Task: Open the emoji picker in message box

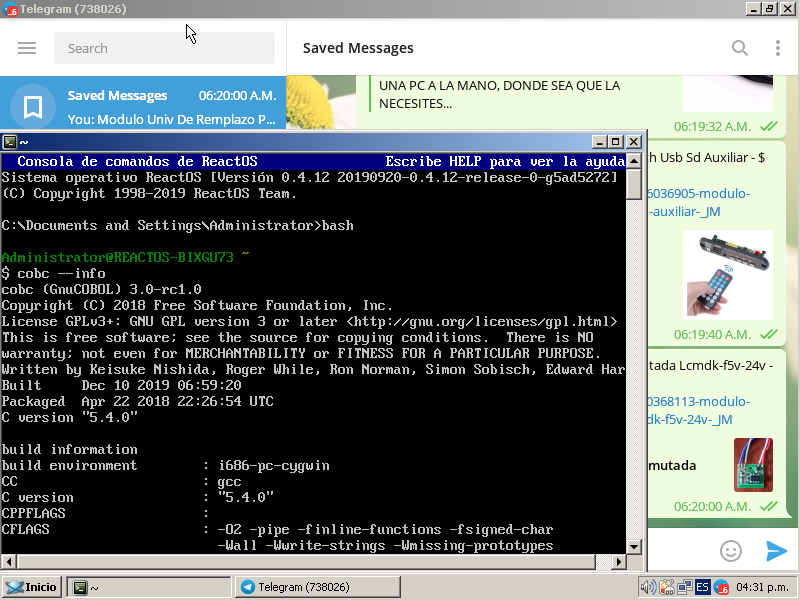Action: pyautogui.click(x=731, y=551)
